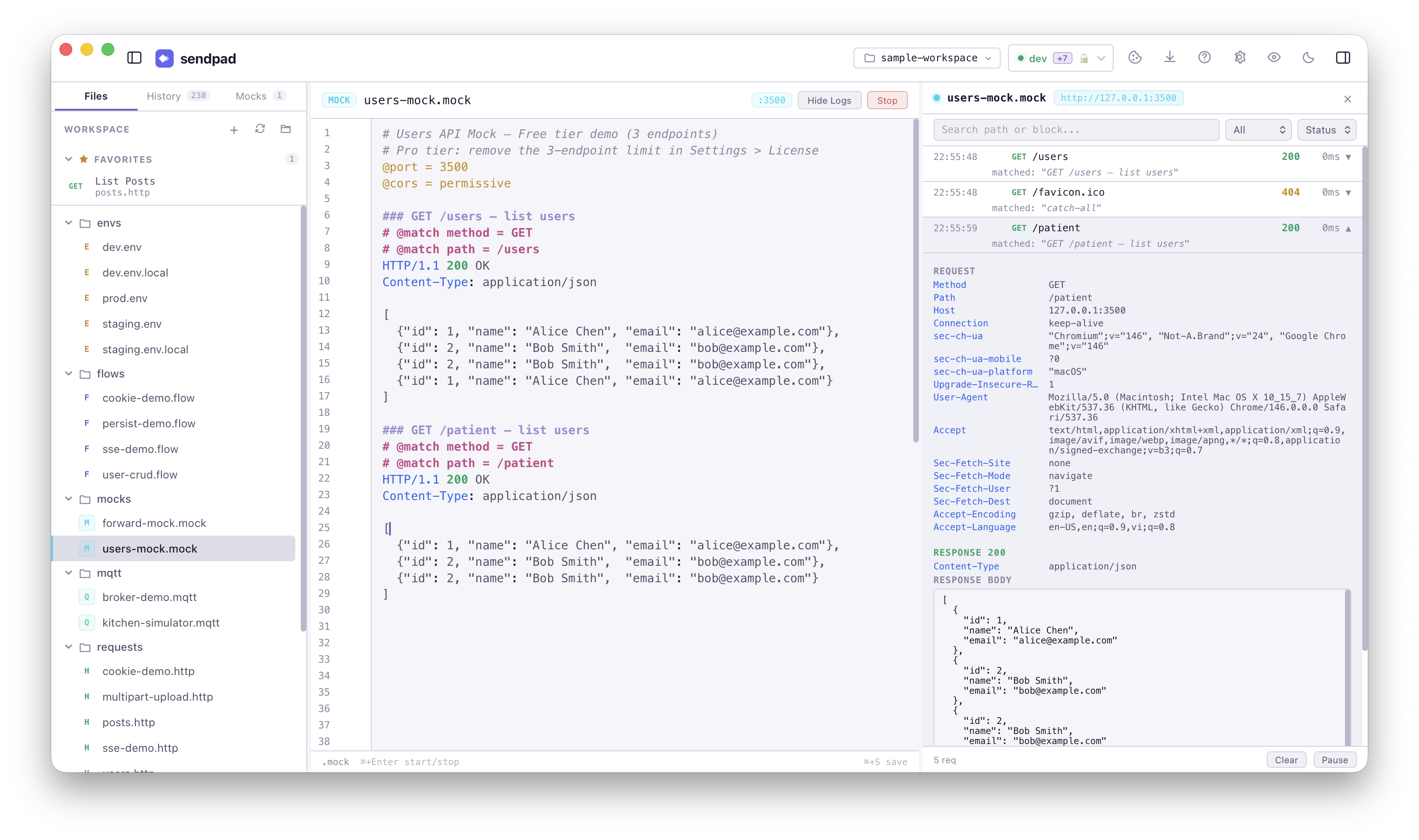The height and width of the screenshot is (840, 1419).
Task: Open sse-demo.http file
Action: (140, 747)
